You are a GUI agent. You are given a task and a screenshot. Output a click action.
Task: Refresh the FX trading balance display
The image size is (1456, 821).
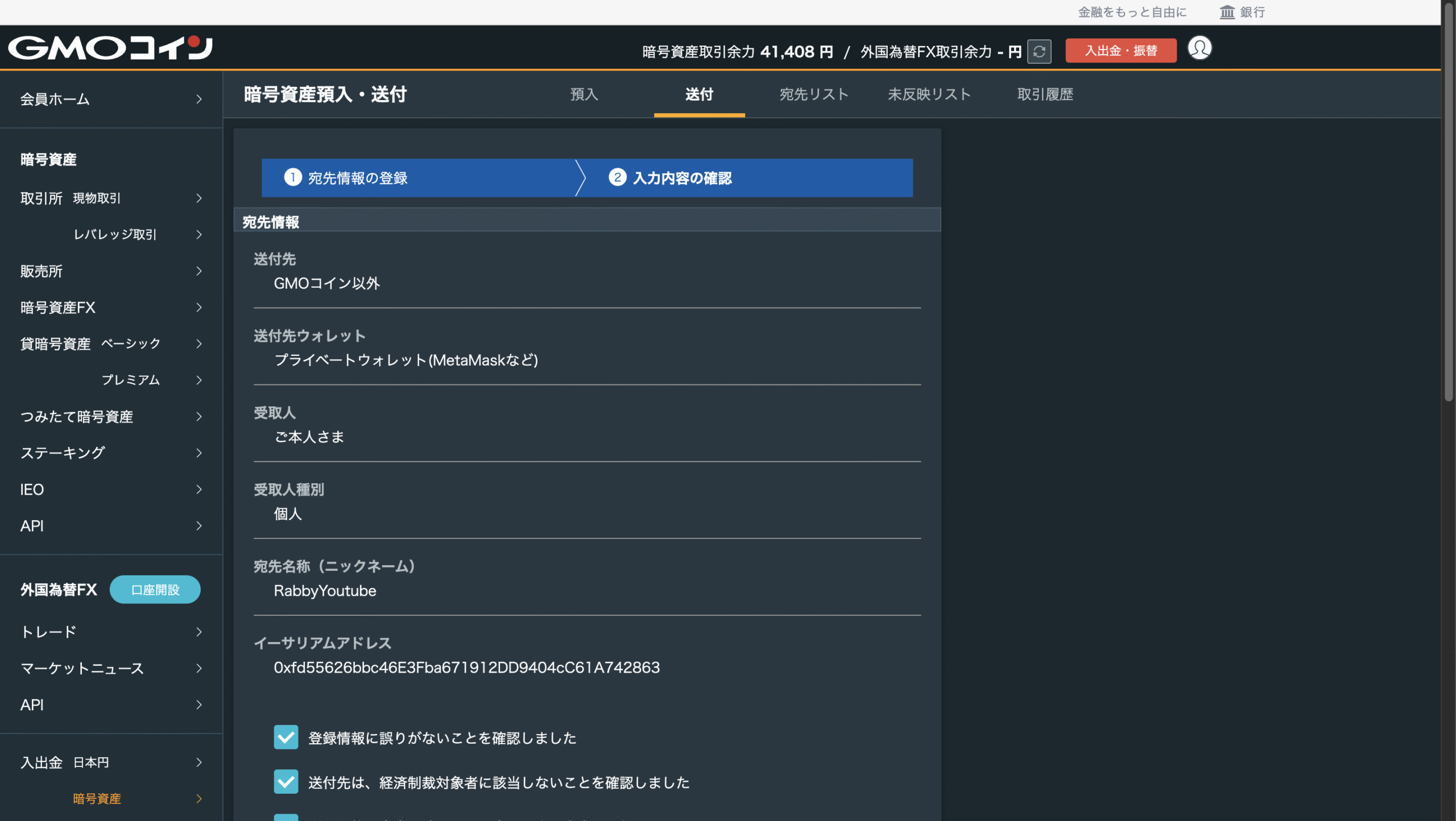point(1039,51)
